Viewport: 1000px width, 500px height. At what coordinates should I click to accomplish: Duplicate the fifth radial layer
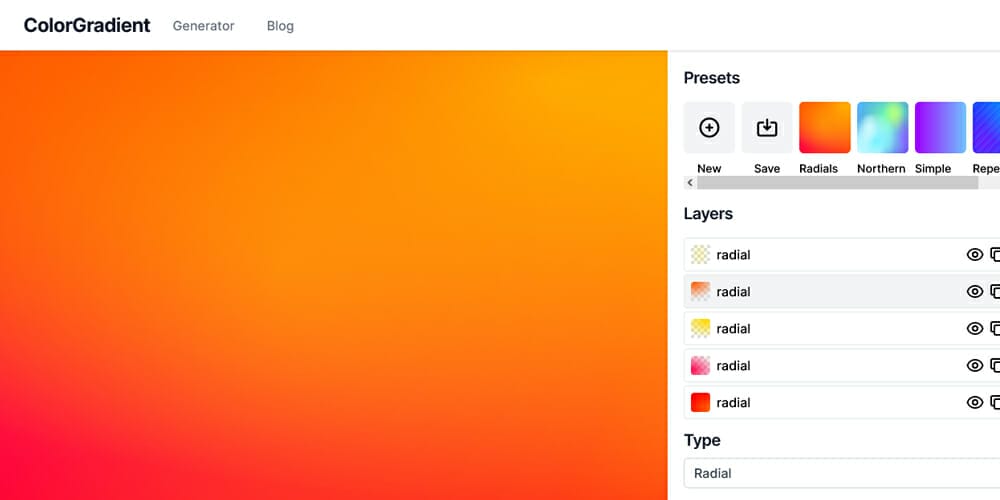point(995,403)
